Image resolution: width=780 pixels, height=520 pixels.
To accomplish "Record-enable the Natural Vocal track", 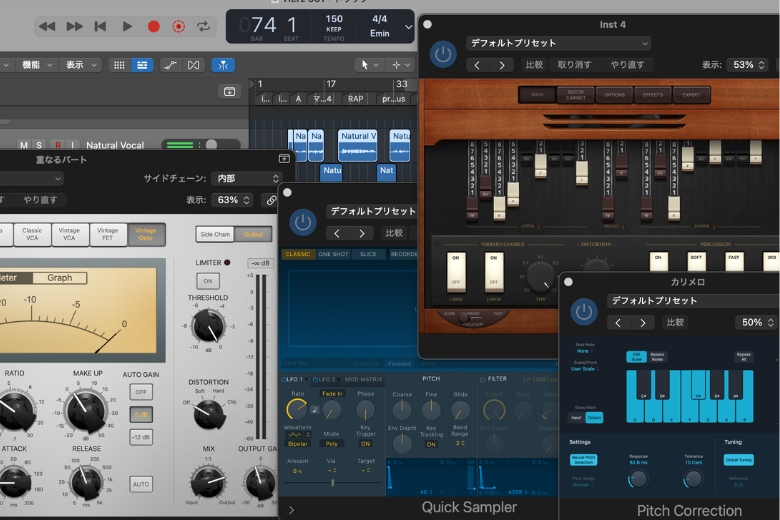I will click(x=58, y=145).
